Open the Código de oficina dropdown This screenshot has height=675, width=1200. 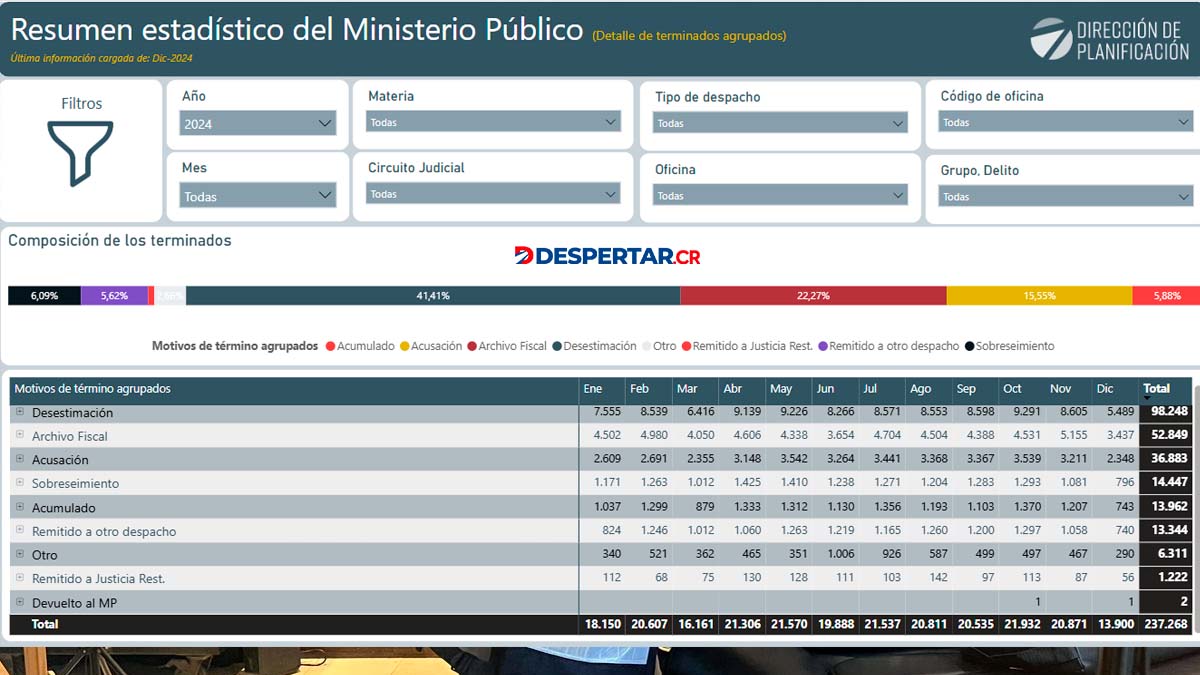click(x=1066, y=122)
